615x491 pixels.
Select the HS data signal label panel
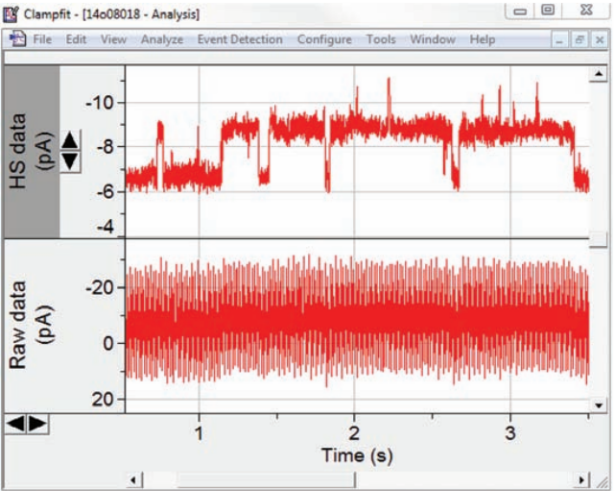(32, 151)
